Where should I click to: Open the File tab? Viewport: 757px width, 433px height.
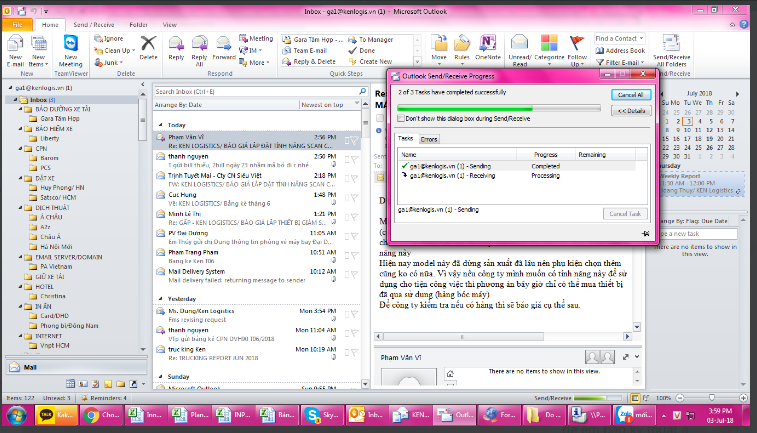click(x=17, y=25)
